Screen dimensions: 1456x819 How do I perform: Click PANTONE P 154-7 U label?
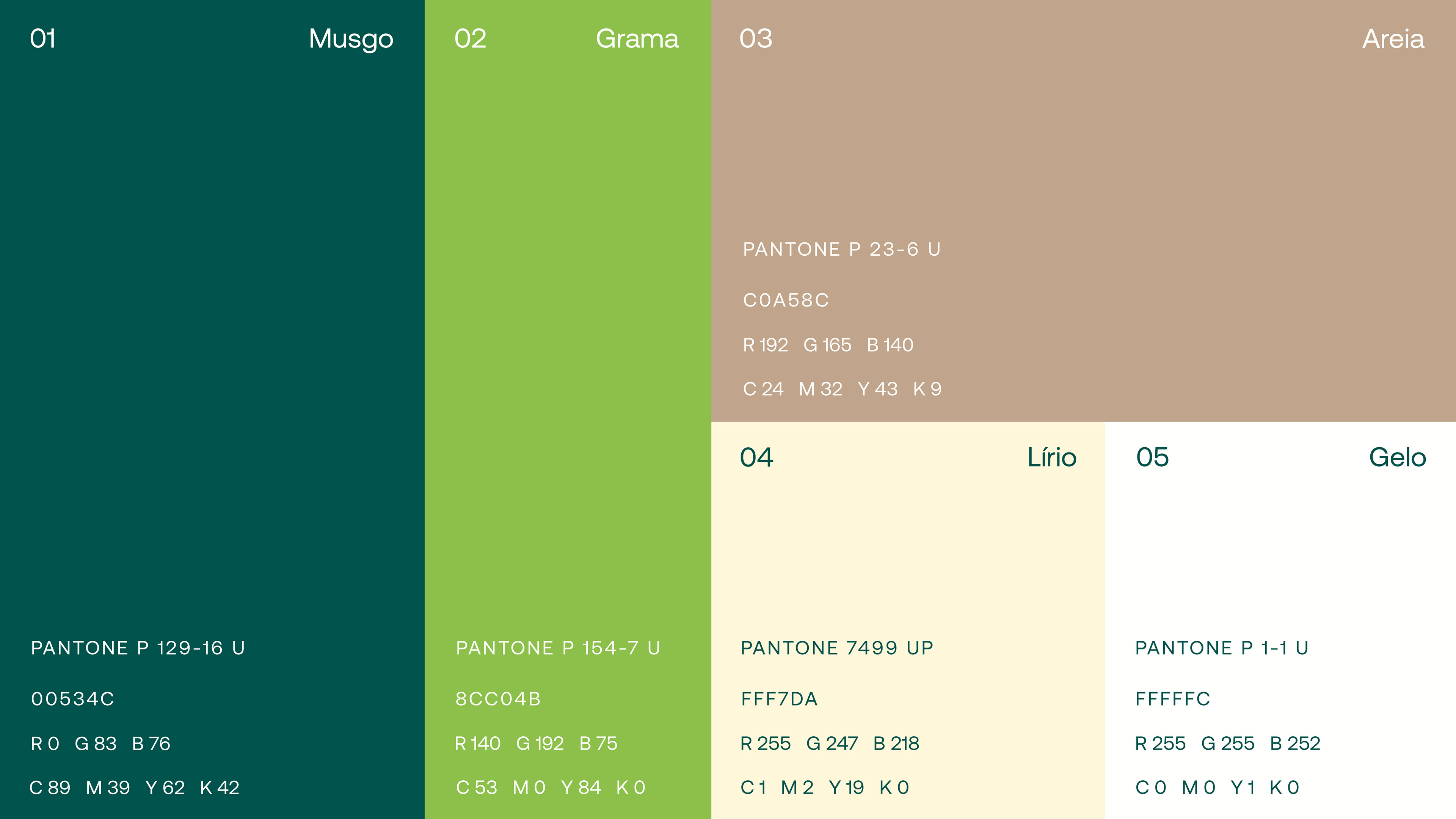click(559, 648)
